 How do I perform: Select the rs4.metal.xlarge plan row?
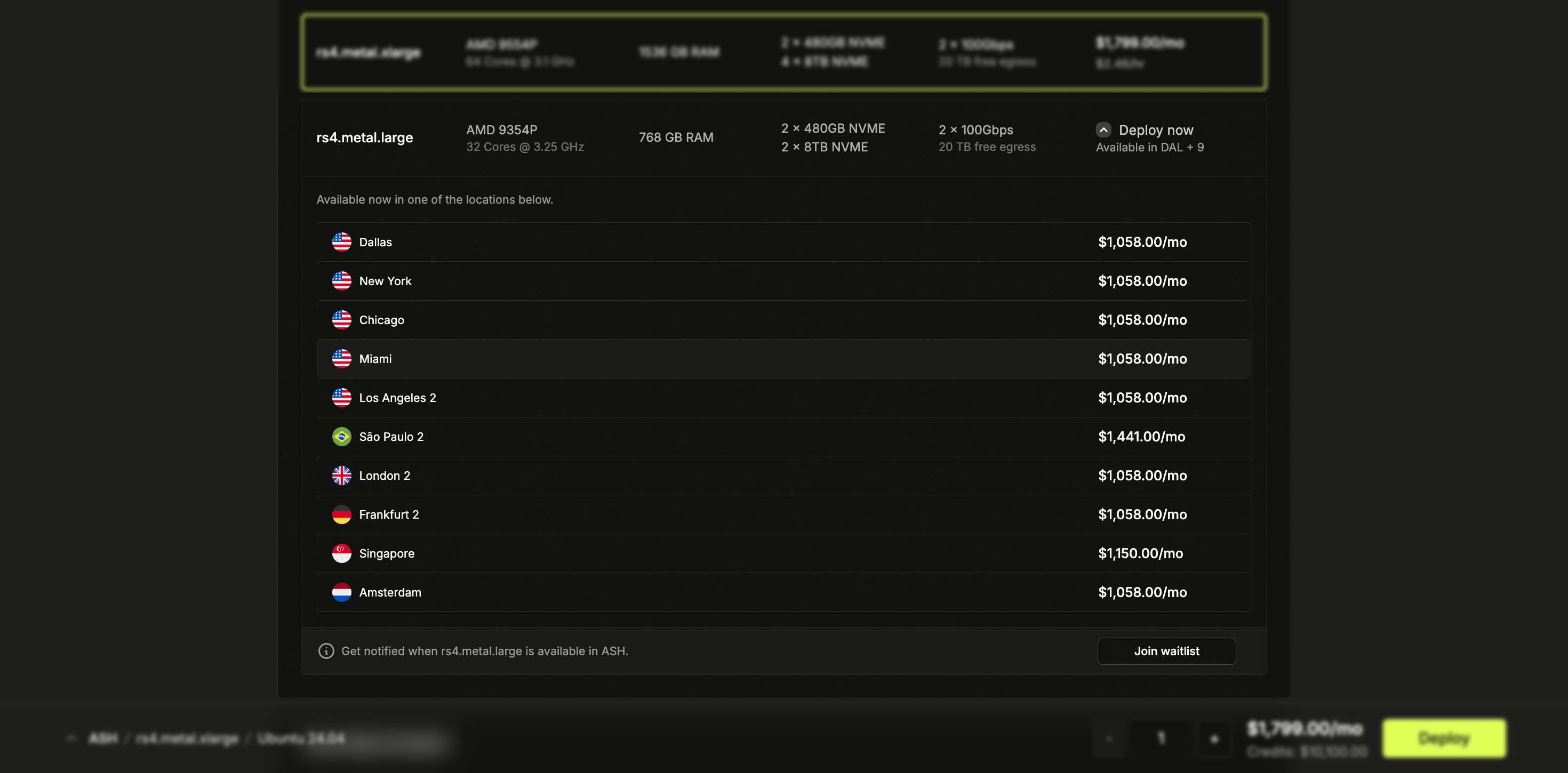pyautogui.click(x=783, y=52)
